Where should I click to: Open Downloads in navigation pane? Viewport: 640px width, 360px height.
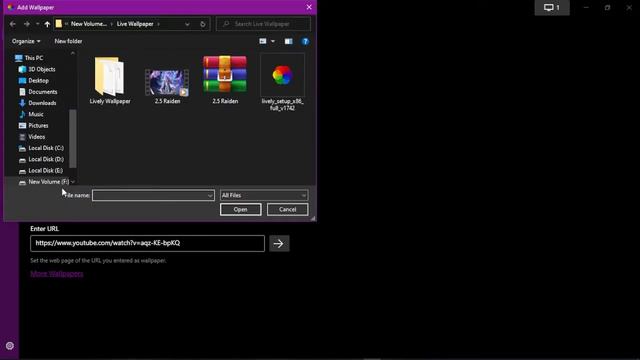42,103
